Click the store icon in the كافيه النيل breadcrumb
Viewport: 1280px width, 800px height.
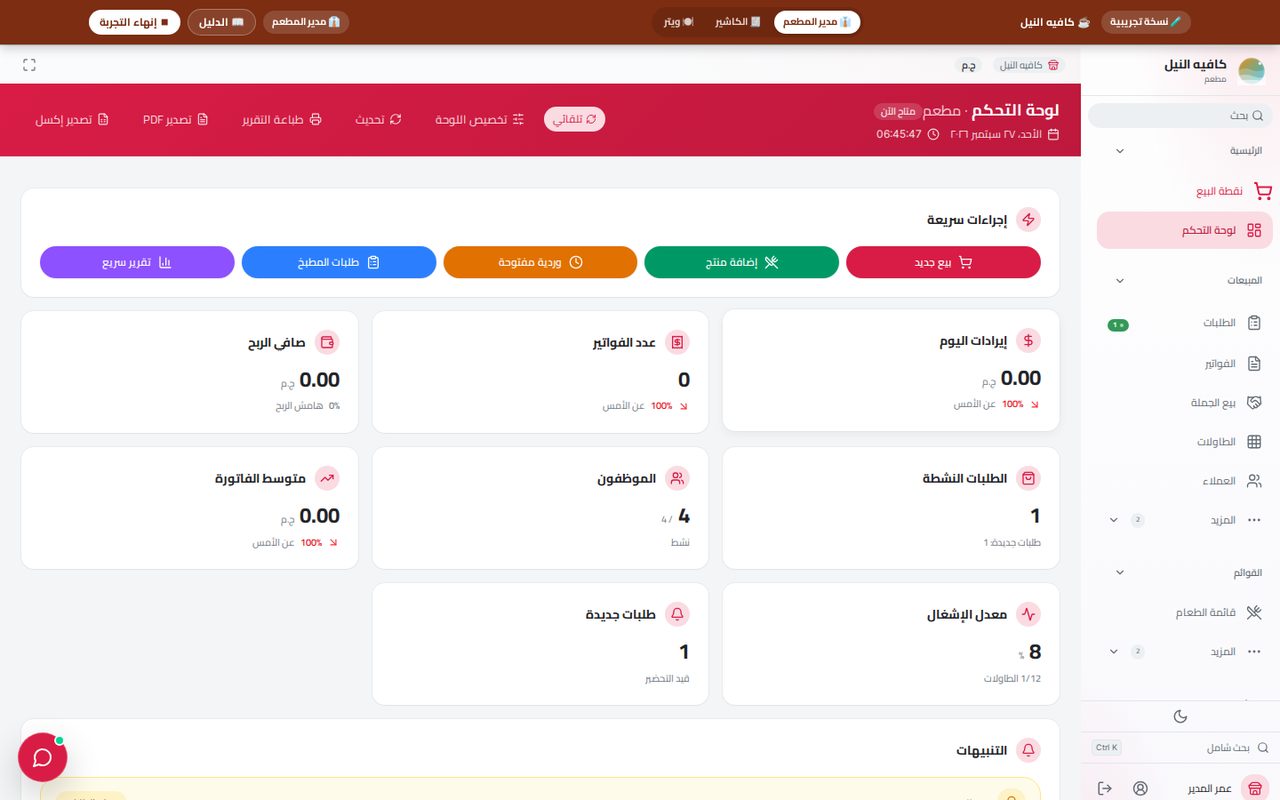tap(1053, 65)
